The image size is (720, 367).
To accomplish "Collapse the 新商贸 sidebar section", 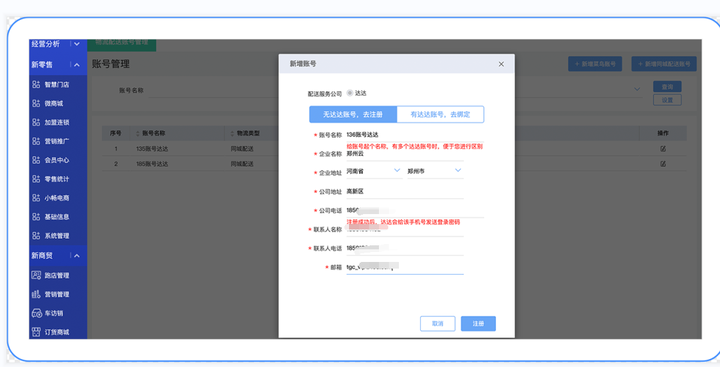I will [x=77, y=256].
